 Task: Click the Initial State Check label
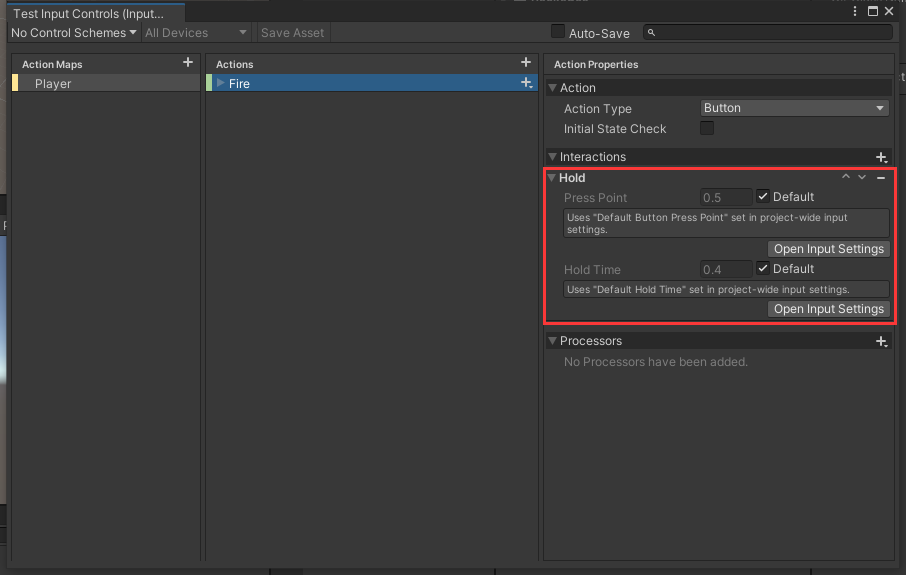[x=615, y=129]
